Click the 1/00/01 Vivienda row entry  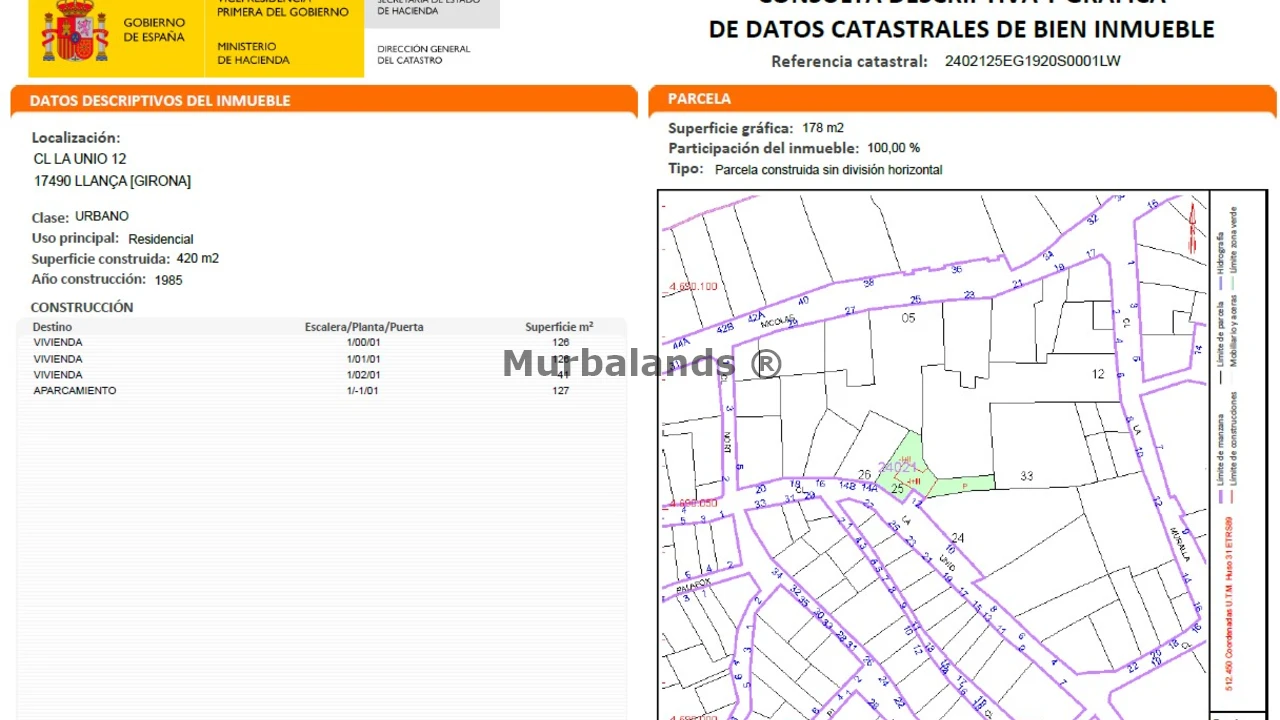coord(363,343)
